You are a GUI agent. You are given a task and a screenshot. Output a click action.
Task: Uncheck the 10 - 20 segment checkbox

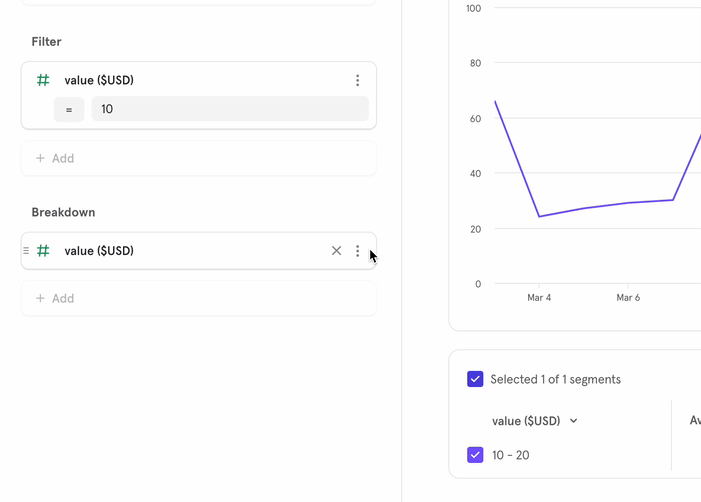coord(475,455)
